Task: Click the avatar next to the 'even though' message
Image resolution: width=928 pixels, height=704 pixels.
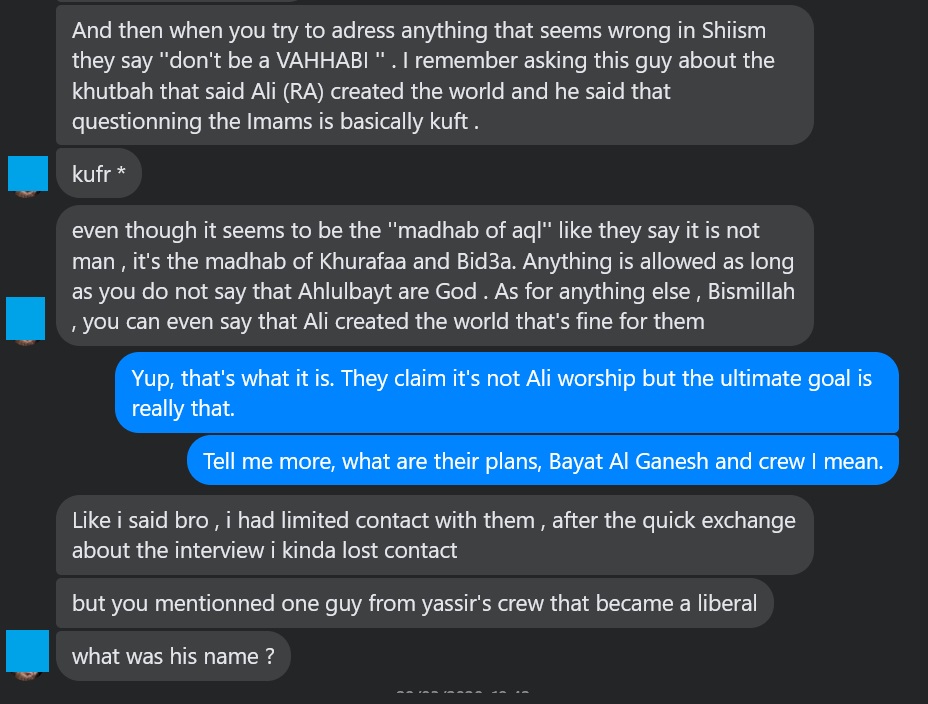Action: click(x=27, y=317)
